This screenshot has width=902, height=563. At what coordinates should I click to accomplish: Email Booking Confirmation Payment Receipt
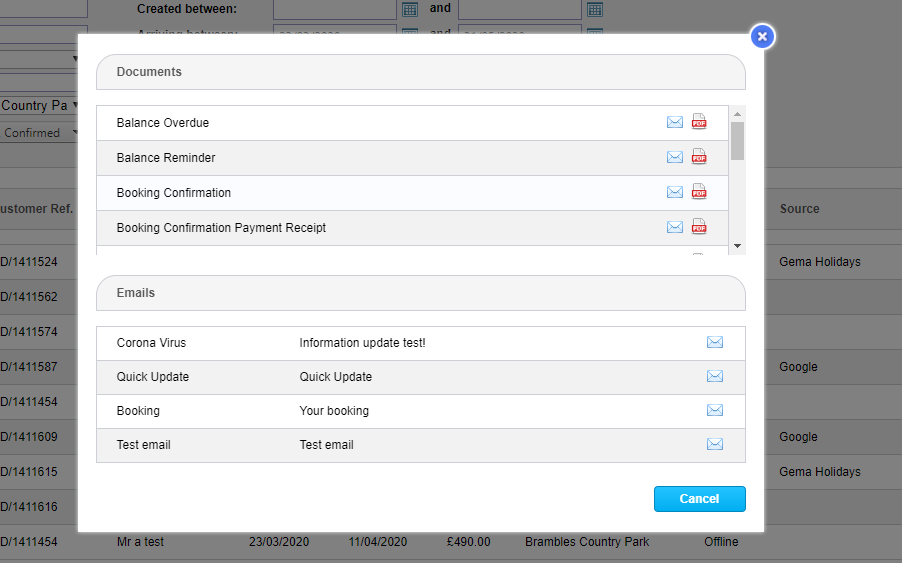675,228
